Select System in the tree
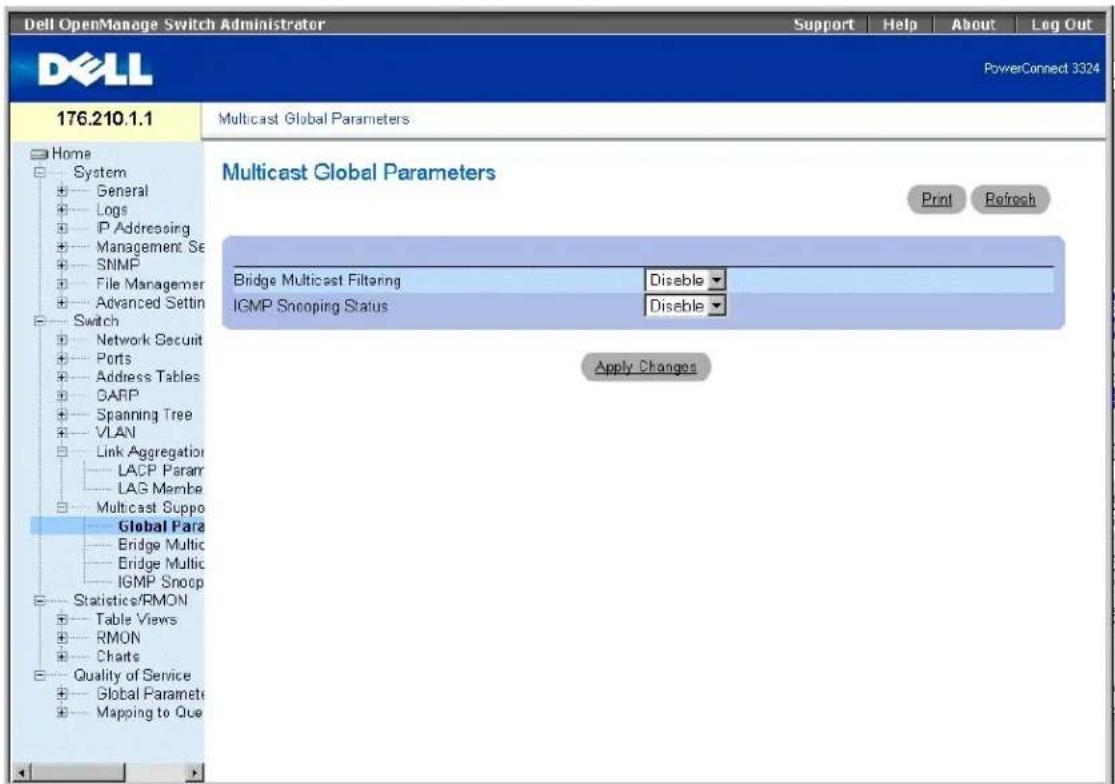 [100, 173]
